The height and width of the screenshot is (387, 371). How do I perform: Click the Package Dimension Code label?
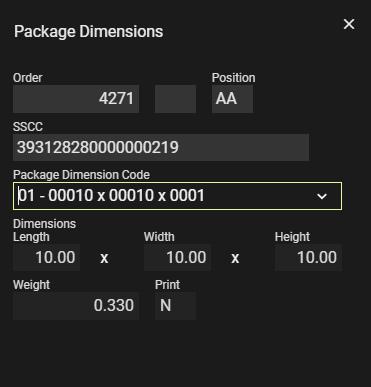click(x=81, y=175)
